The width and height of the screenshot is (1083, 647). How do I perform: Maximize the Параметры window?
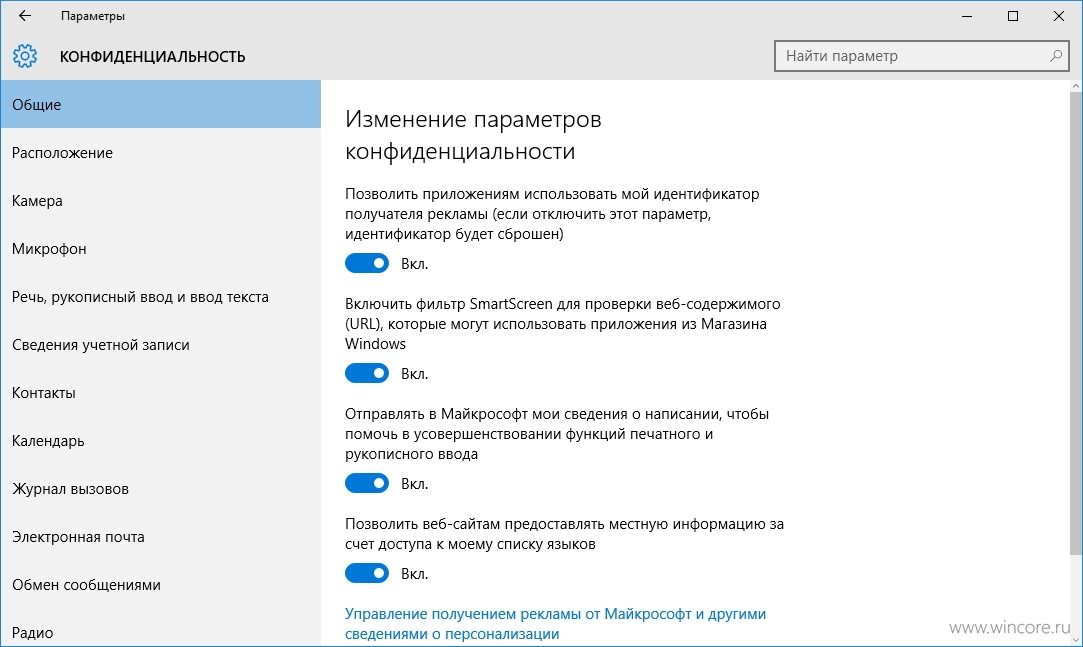click(x=1013, y=16)
